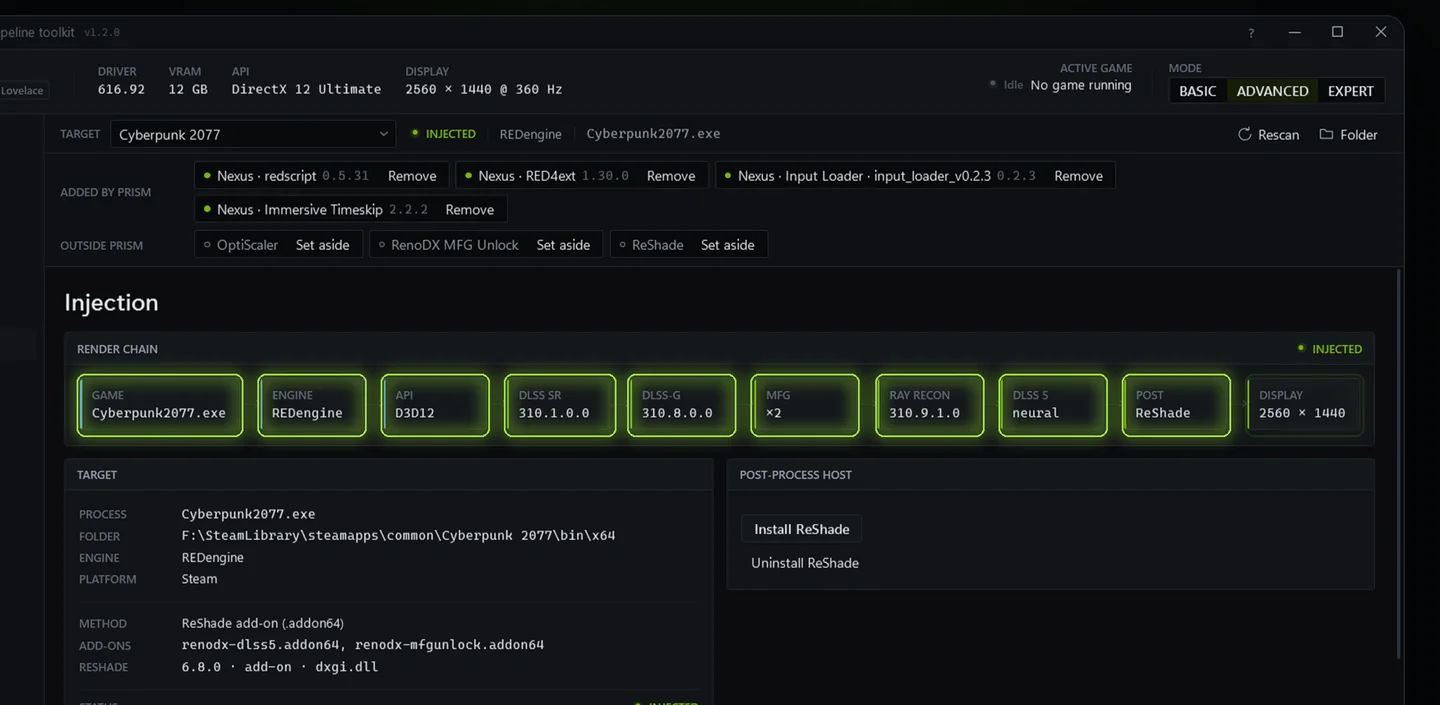Image resolution: width=1440 pixels, height=705 pixels.
Task: Click the Install ReShade button
Action: (802, 529)
